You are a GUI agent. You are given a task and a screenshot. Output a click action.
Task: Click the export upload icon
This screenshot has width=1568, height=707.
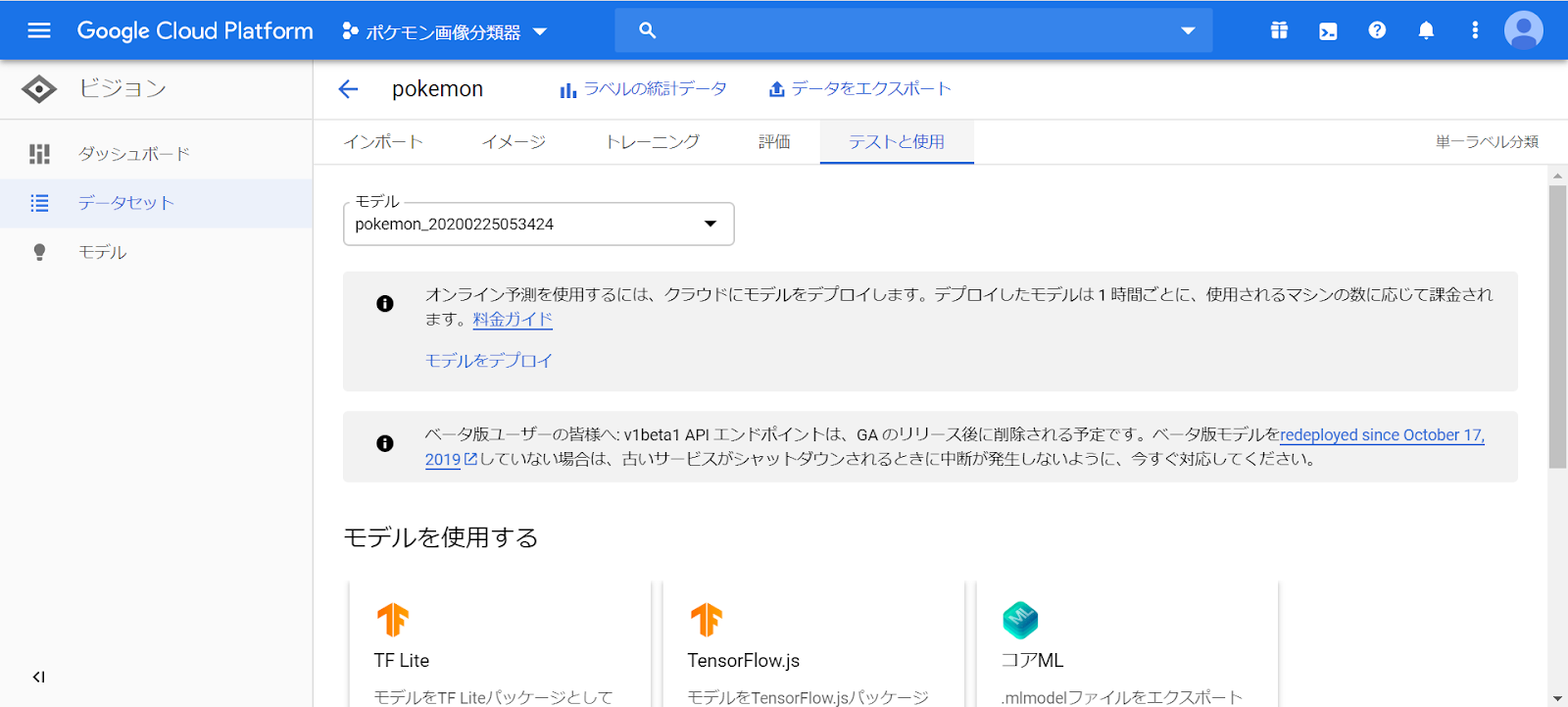tap(776, 89)
